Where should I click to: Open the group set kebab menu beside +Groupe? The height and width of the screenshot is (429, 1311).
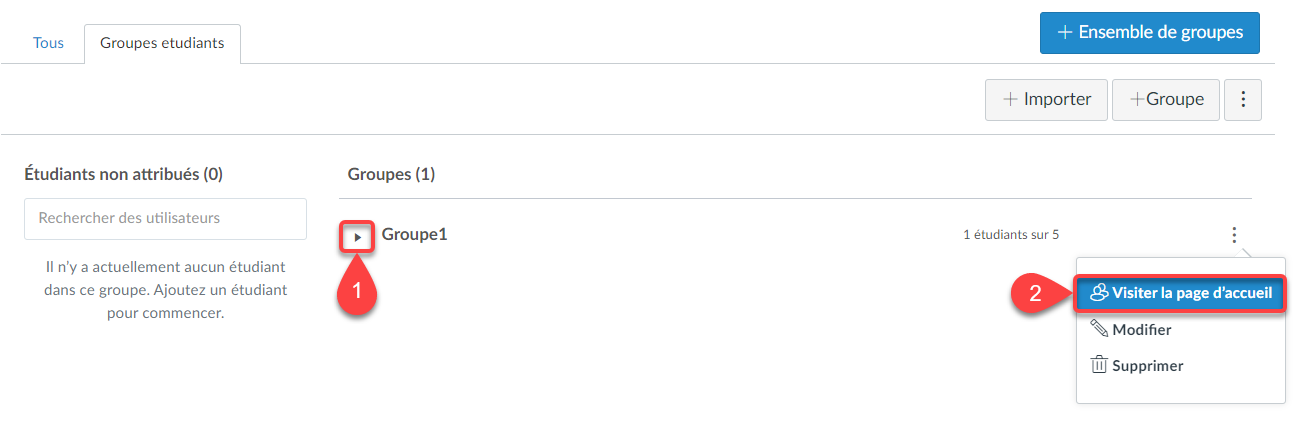(x=1243, y=100)
